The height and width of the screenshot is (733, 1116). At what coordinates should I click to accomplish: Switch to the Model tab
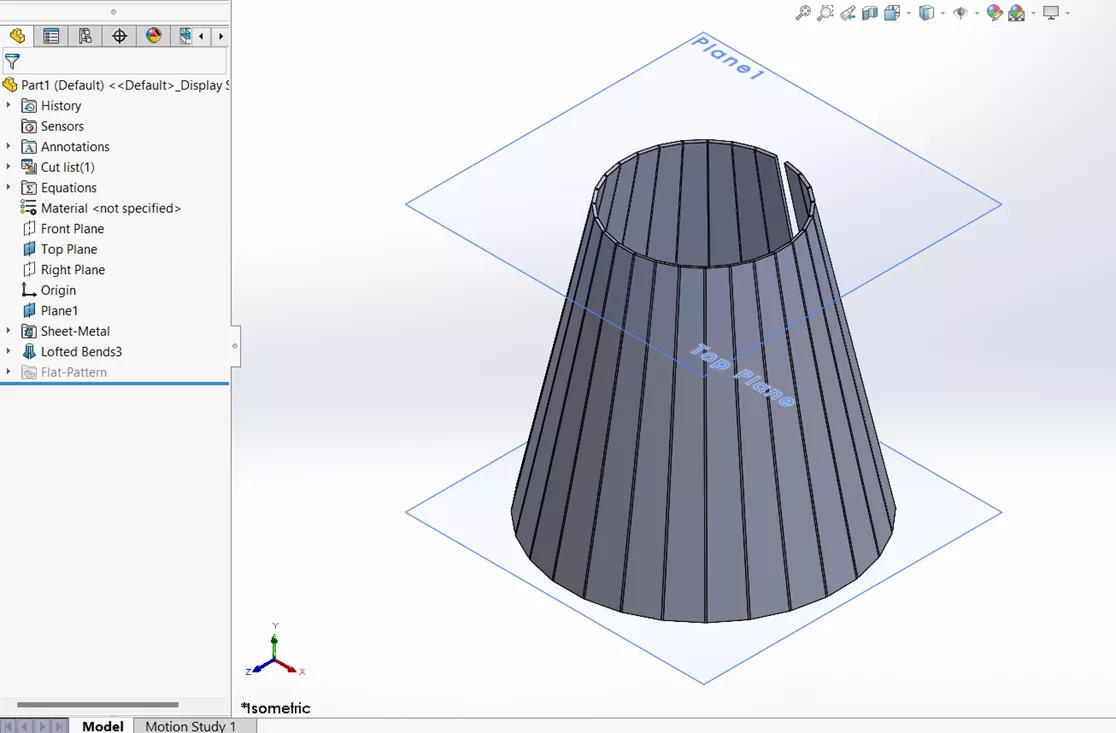pos(102,726)
